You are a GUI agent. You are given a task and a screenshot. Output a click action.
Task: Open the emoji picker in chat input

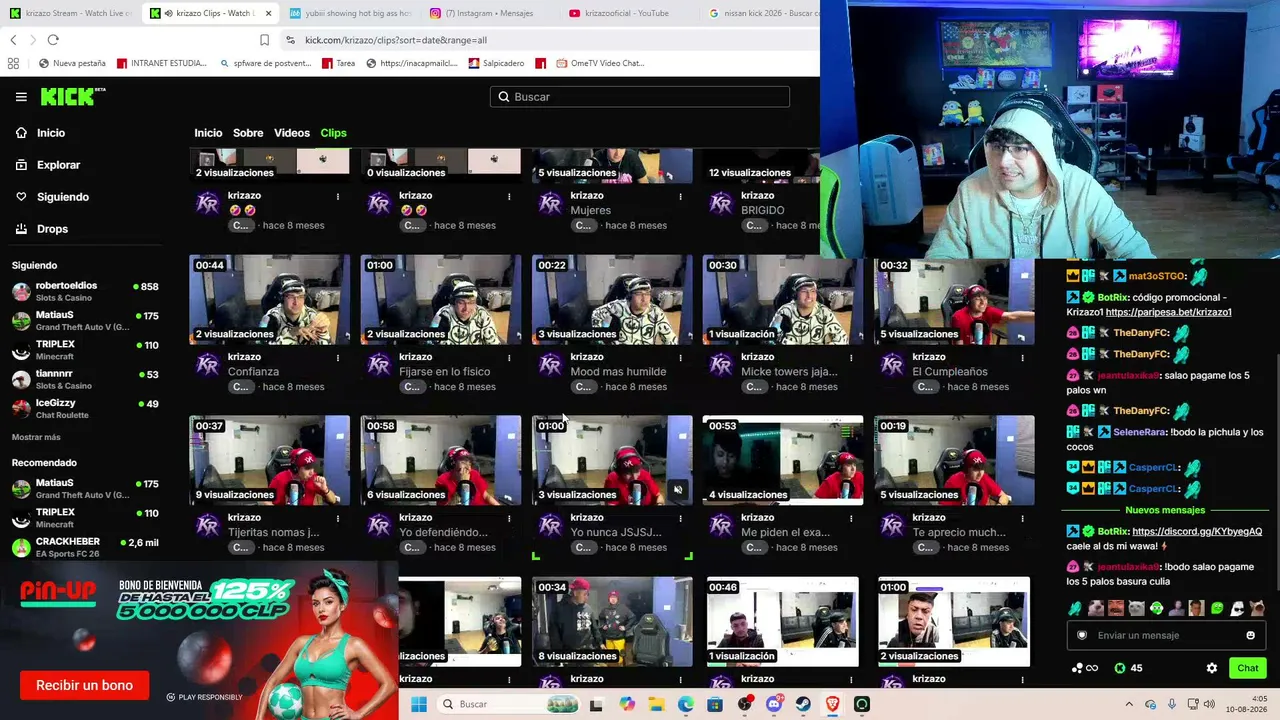click(1250, 635)
